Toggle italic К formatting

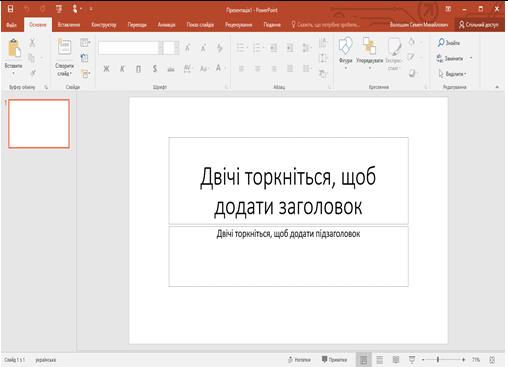pyautogui.click(x=122, y=69)
